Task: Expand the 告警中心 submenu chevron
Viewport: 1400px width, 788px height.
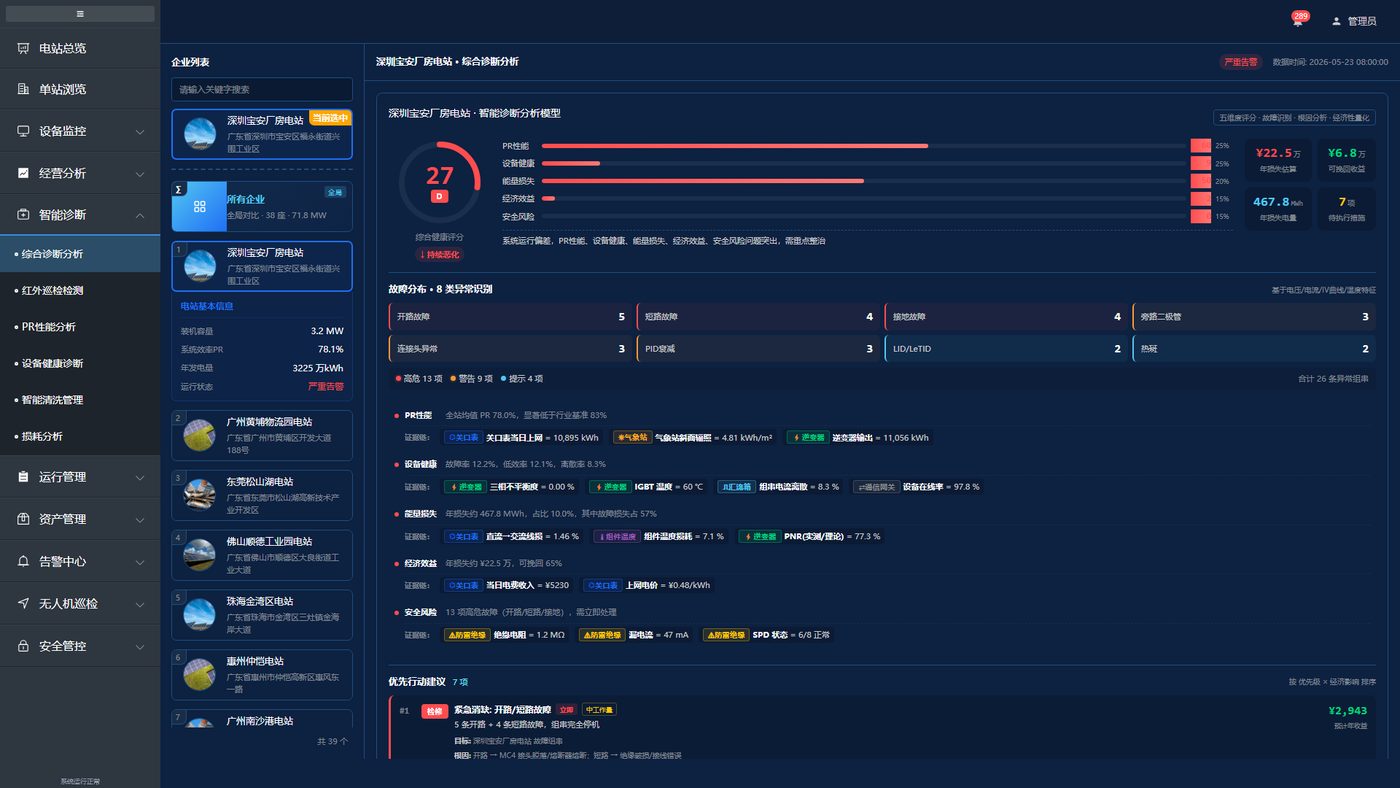Action: pos(140,561)
